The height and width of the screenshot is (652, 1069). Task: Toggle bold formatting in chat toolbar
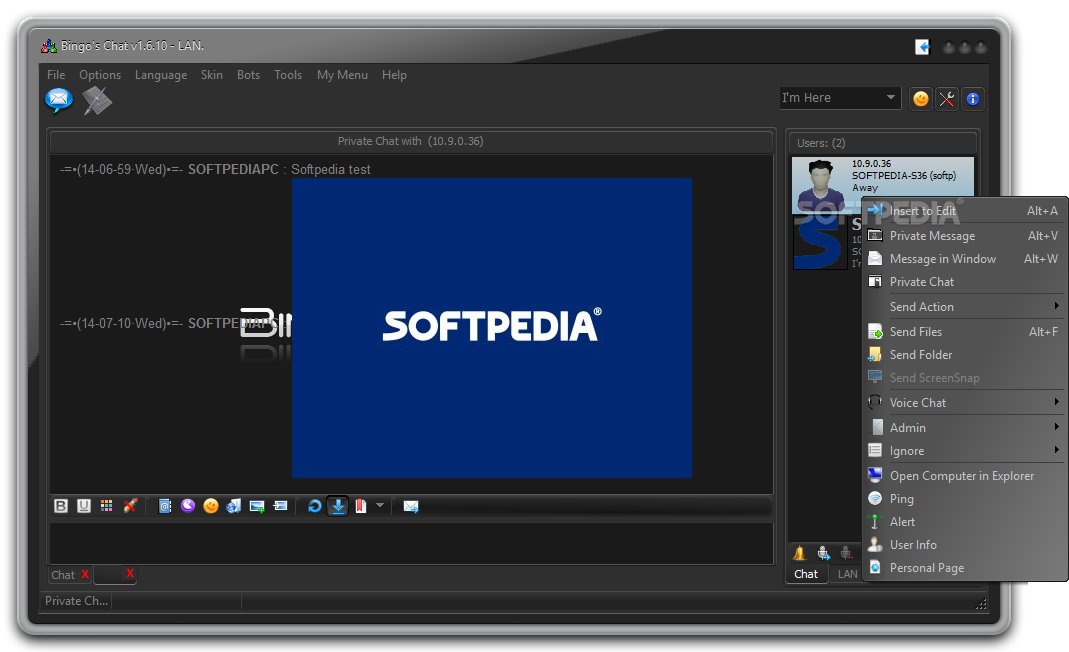click(61, 505)
